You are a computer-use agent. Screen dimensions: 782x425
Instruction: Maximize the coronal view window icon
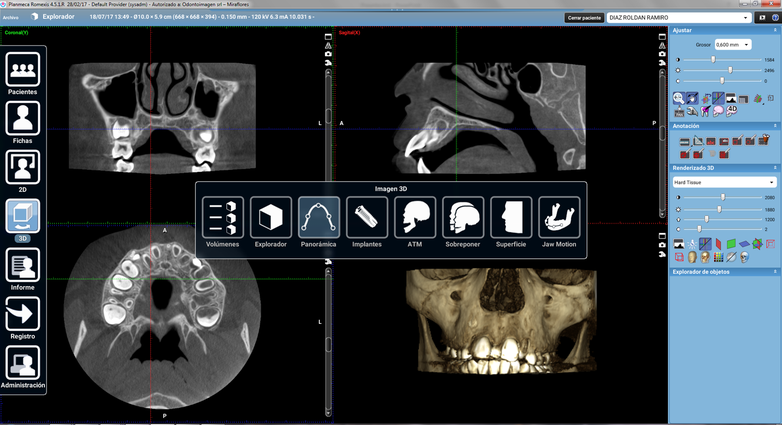[x=328, y=36]
